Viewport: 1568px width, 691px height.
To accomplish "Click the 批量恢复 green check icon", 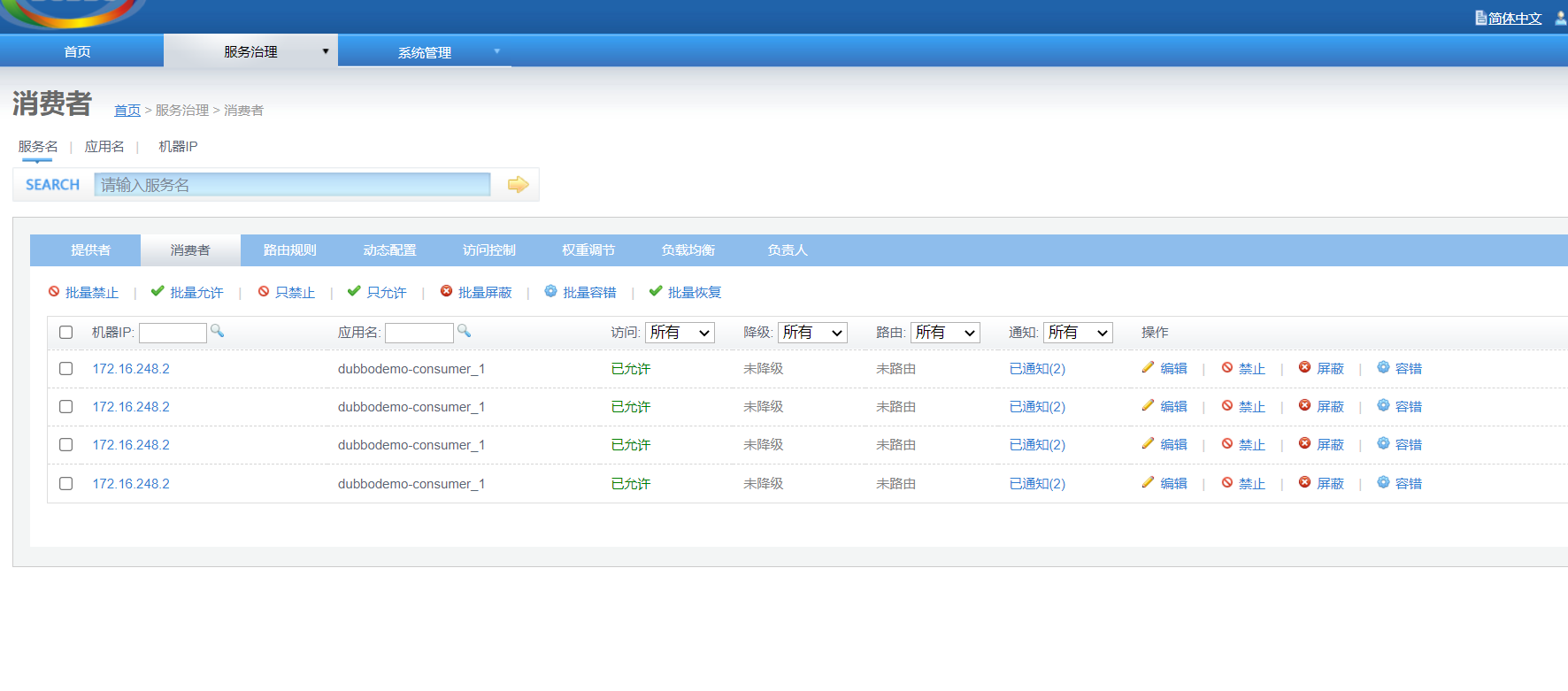I will [656, 291].
